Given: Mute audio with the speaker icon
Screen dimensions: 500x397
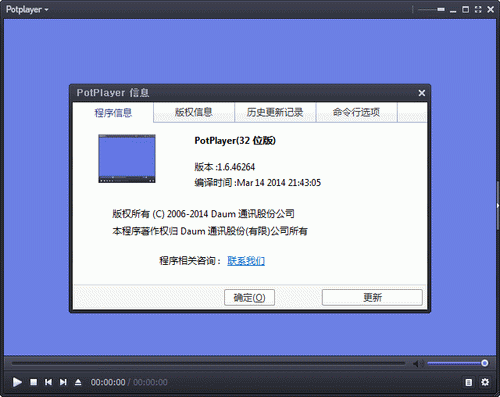Looking at the screenshot, I should tap(418, 364).
